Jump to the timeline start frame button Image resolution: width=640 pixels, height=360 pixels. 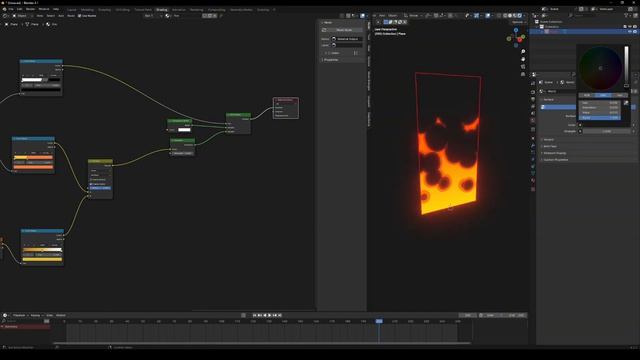[254, 315]
